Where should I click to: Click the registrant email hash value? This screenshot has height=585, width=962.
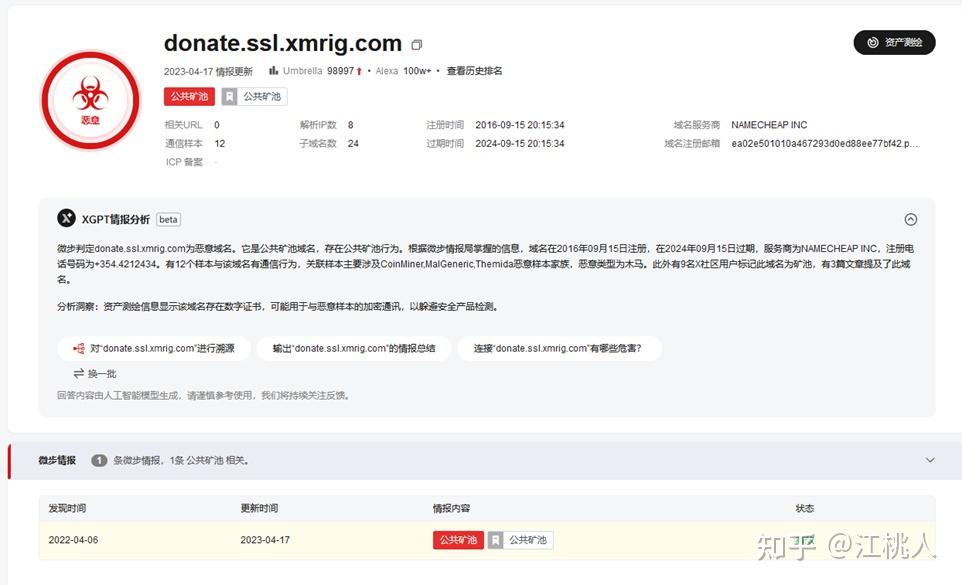tap(825, 143)
